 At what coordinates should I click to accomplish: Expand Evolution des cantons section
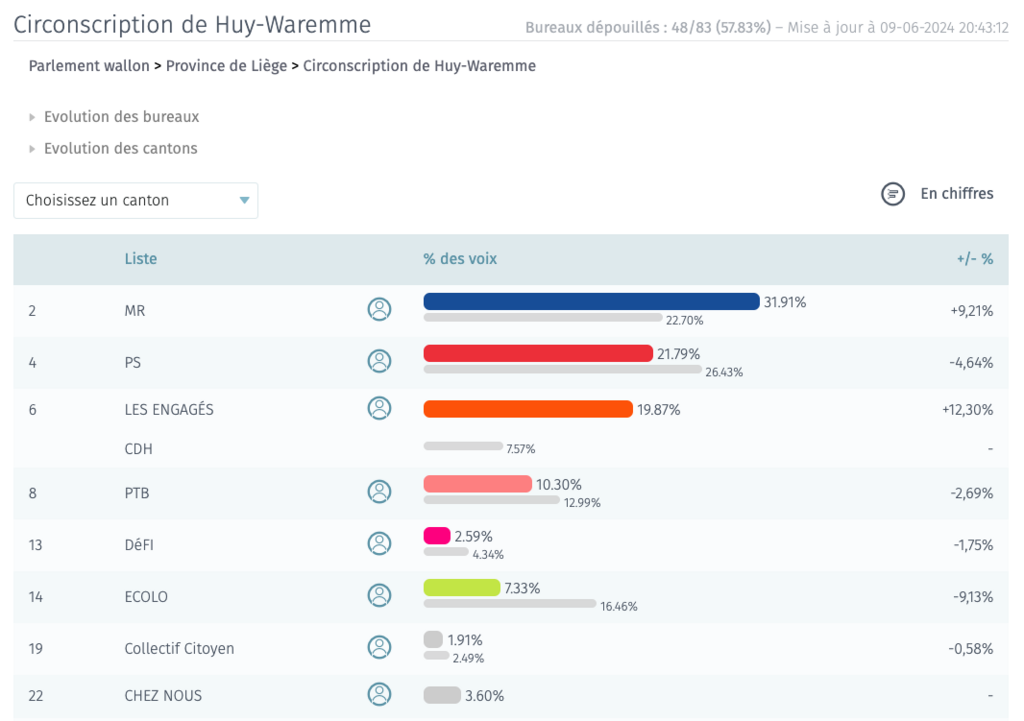113,148
